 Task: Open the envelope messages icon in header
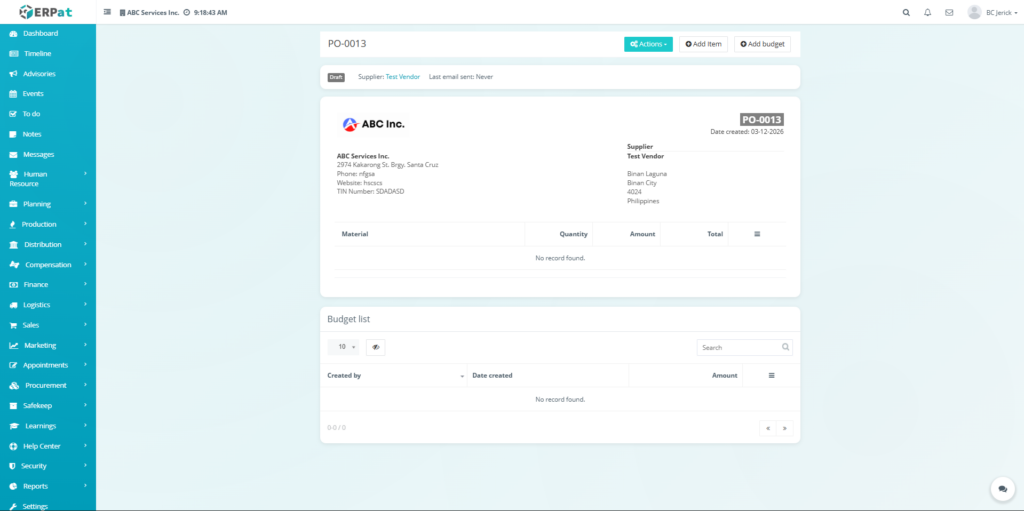tap(949, 13)
